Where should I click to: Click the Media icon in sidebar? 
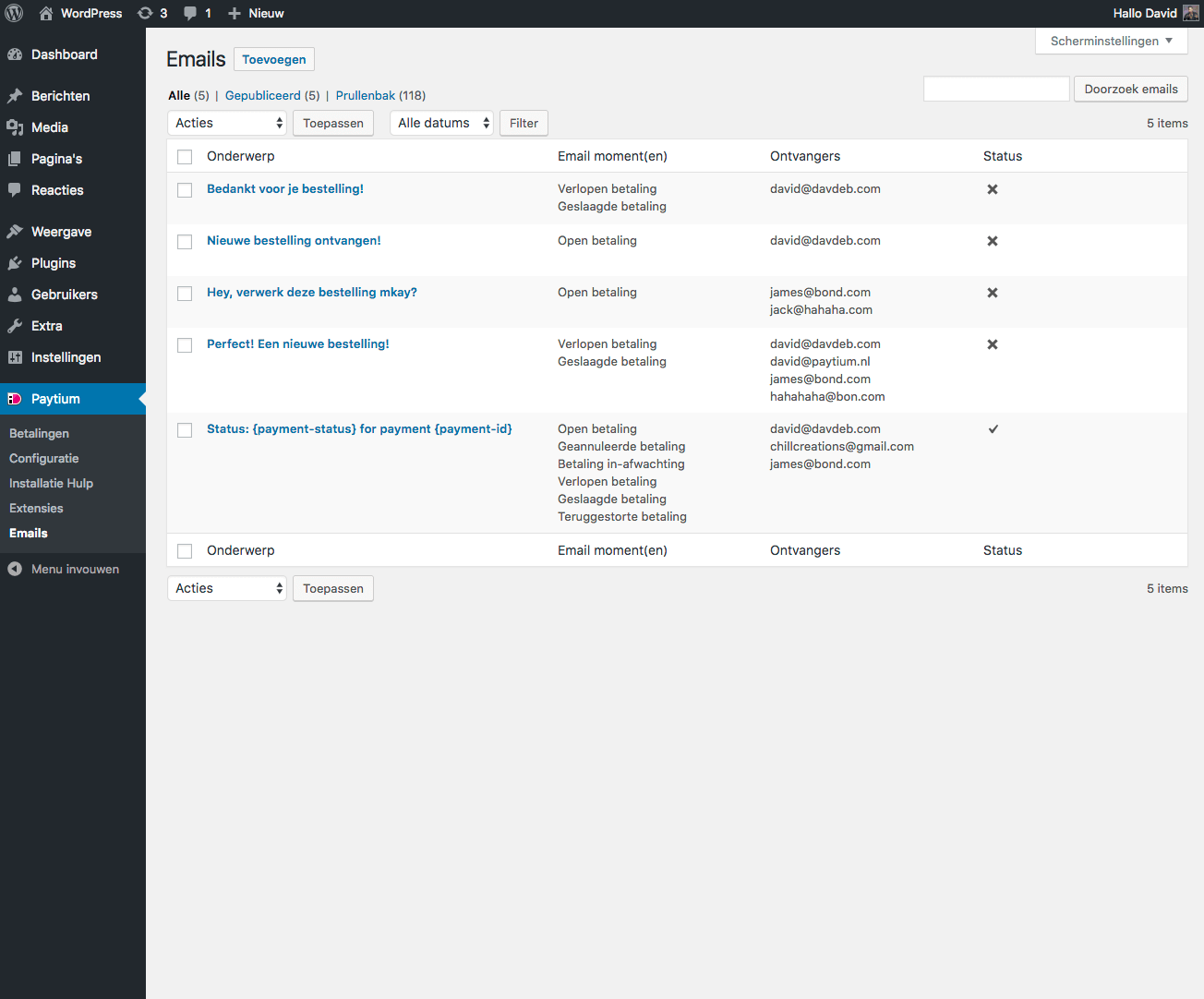click(x=15, y=127)
